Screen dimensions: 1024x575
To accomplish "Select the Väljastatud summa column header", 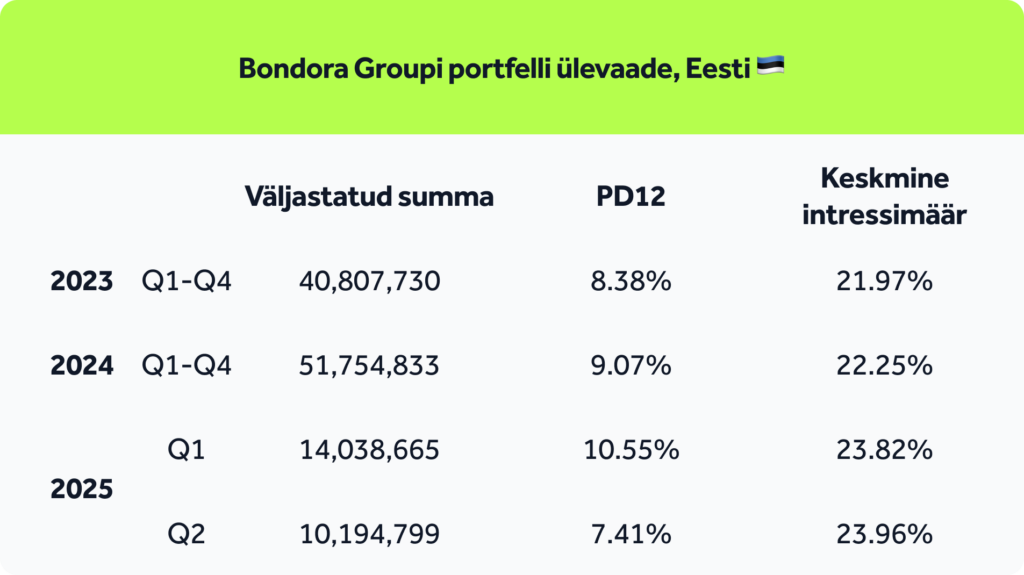I will 369,197.
